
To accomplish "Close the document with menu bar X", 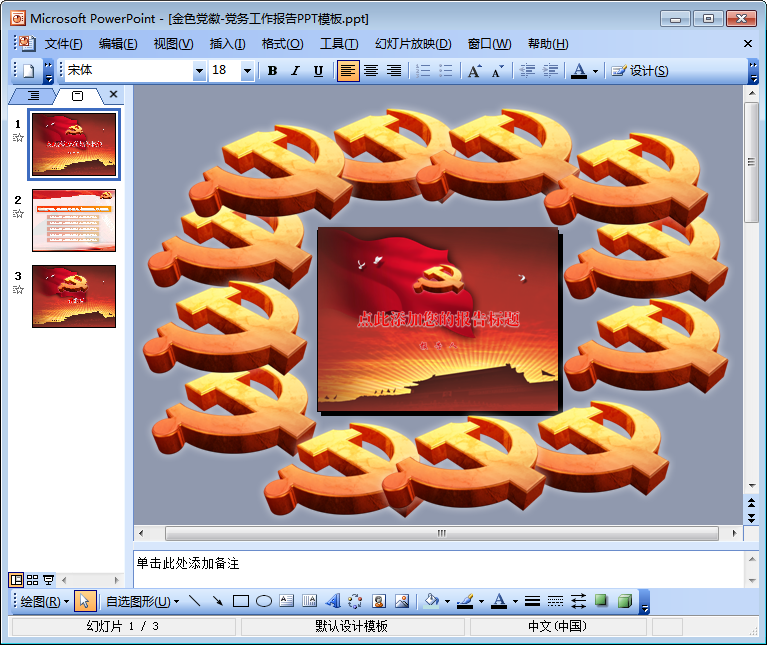I will tap(747, 44).
